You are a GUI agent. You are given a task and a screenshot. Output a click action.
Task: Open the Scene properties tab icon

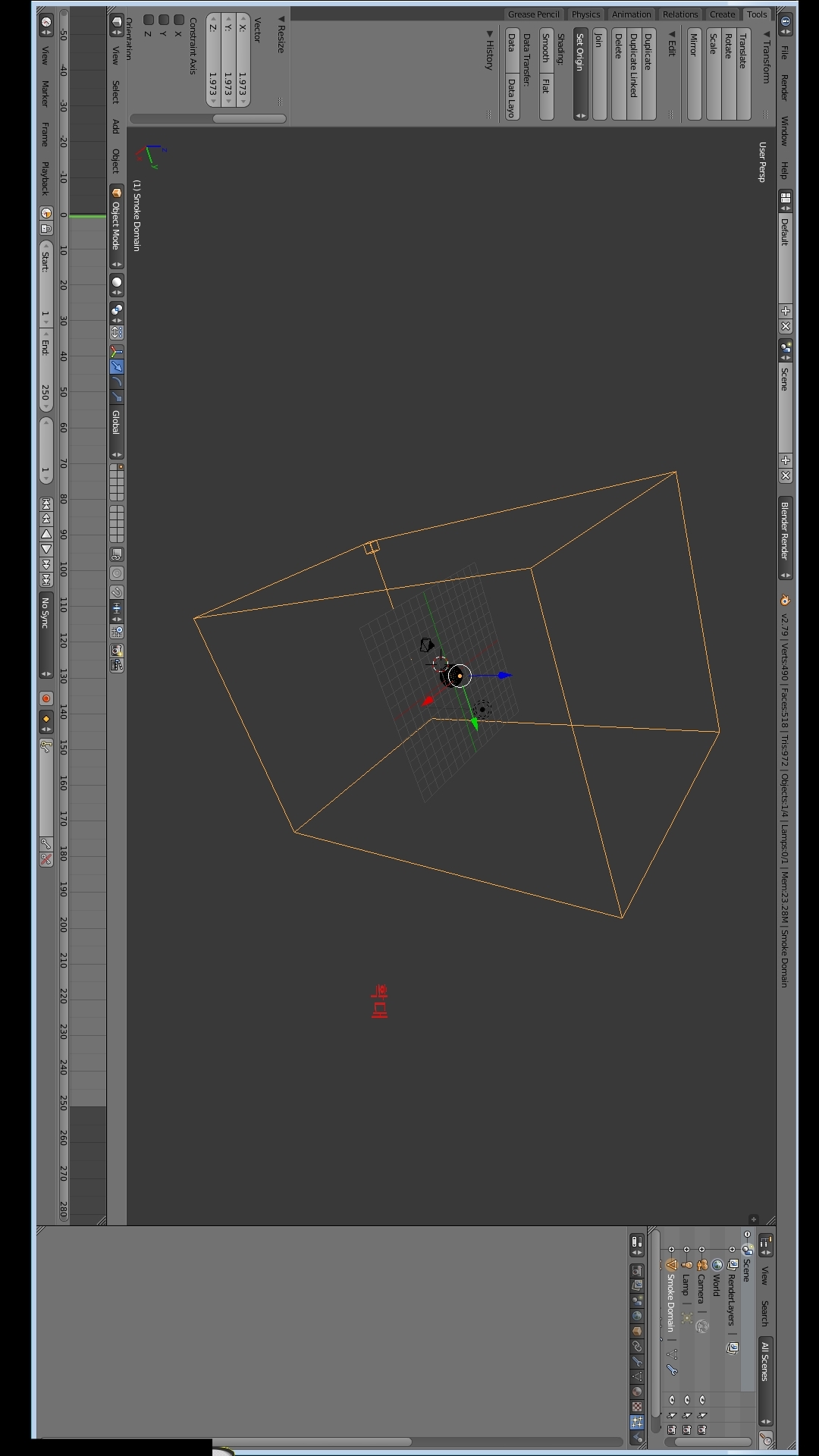click(x=637, y=1301)
